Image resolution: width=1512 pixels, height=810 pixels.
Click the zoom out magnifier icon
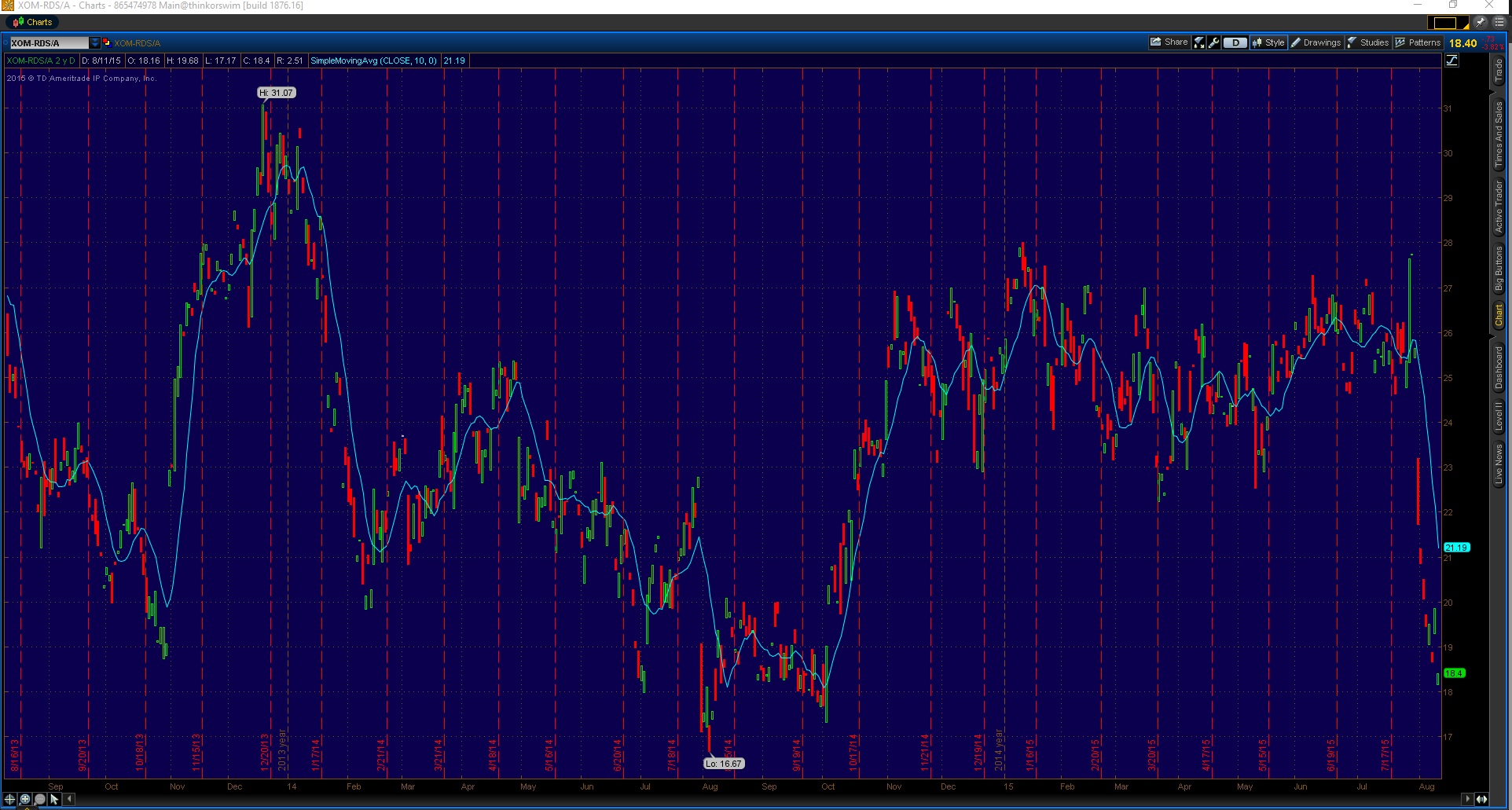tap(39, 799)
